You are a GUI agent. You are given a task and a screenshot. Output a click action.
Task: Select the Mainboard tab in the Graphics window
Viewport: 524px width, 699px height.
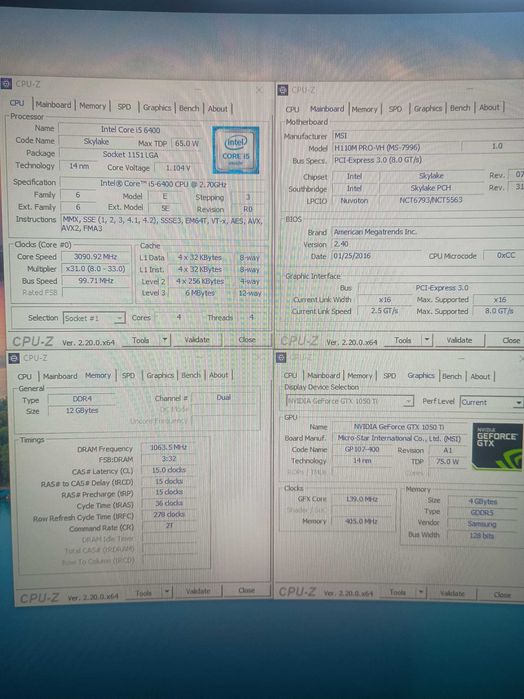[324, 376]
